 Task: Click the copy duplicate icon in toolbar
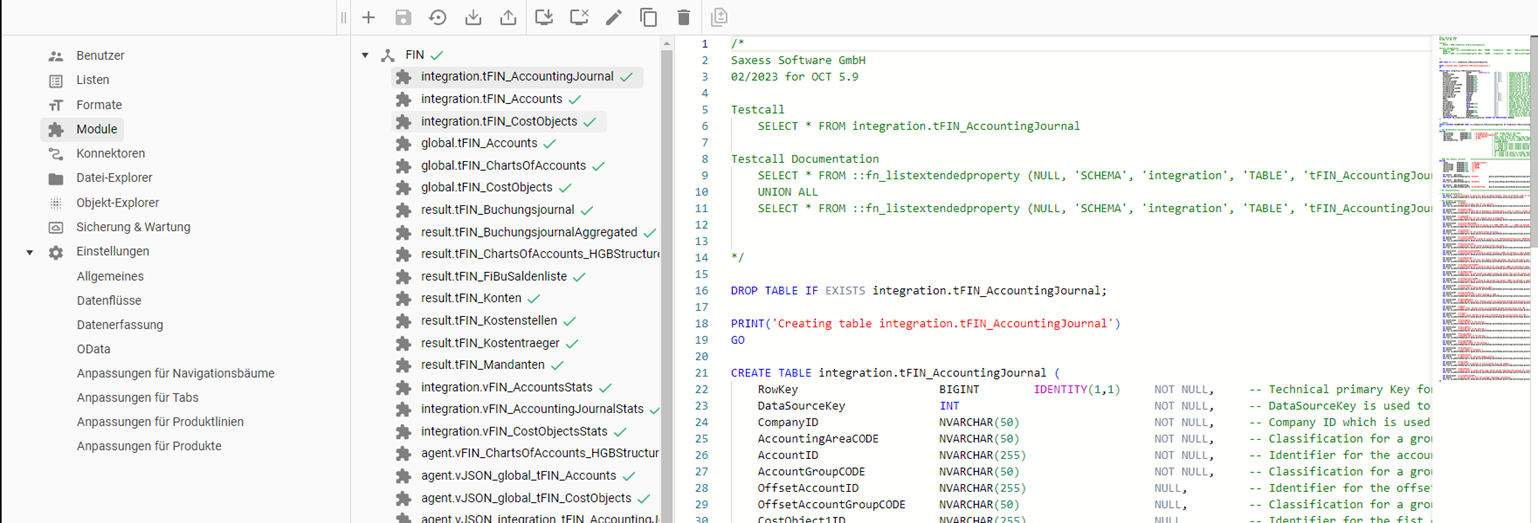point(649,17)
